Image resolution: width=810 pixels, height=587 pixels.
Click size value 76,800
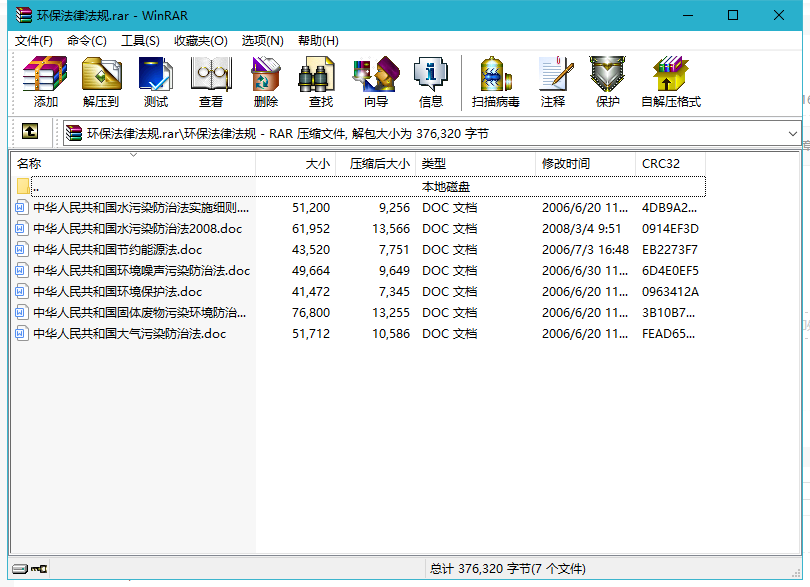point(311,313)
